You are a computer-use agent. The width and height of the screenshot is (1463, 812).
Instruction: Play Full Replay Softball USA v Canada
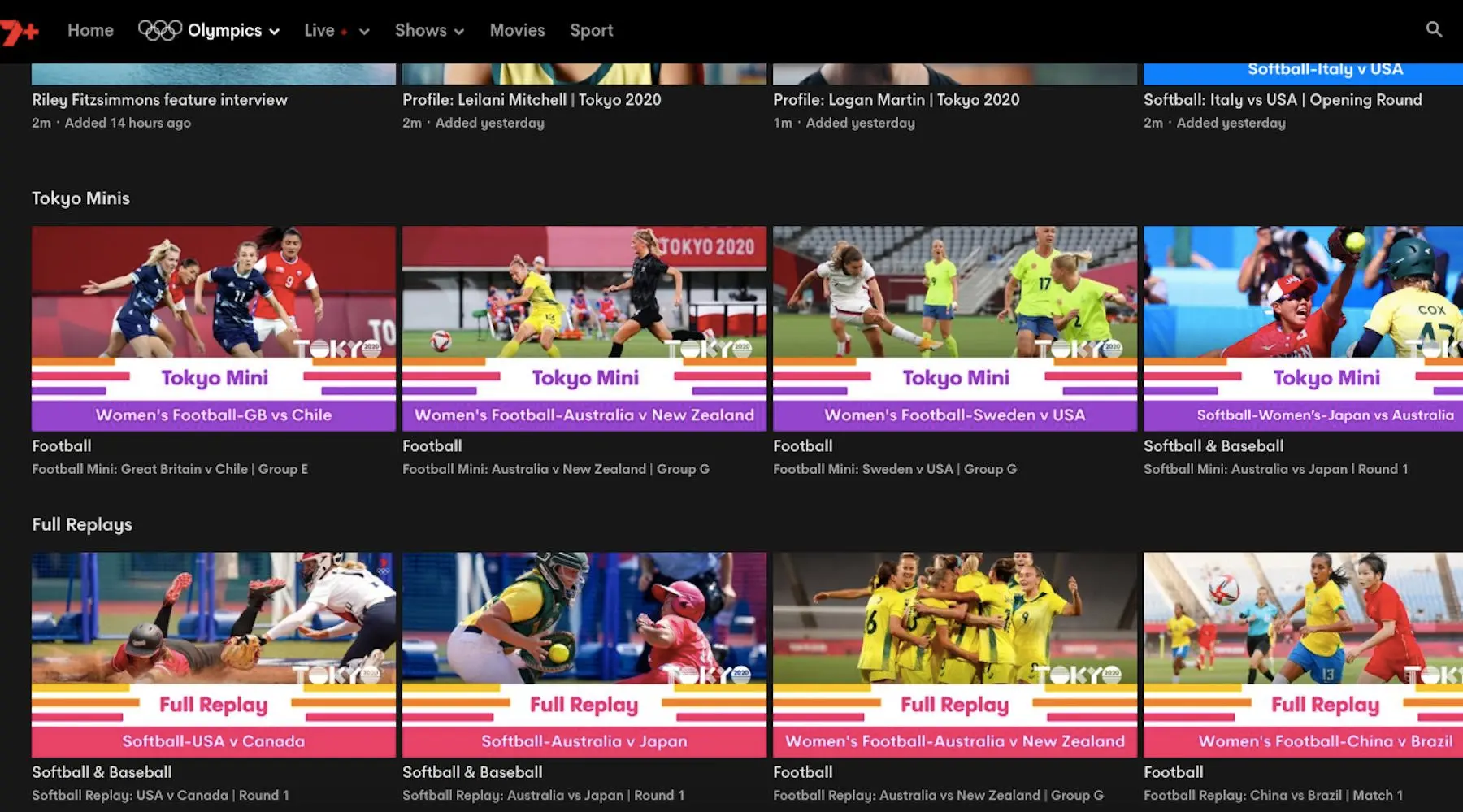coord(214,654)
